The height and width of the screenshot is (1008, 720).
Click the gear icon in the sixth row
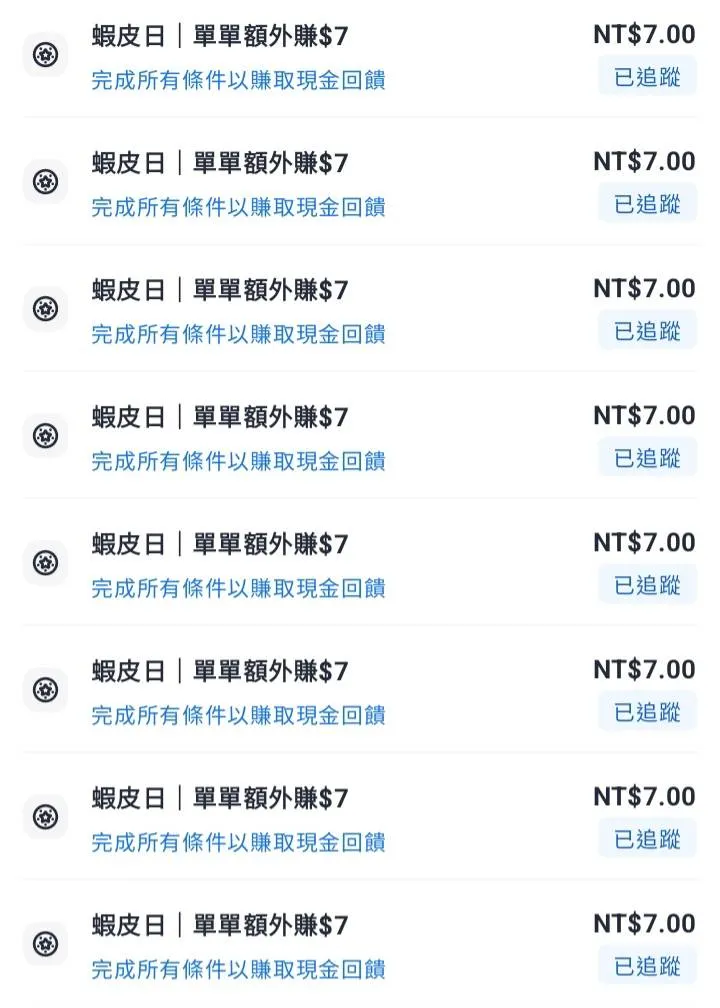point(45,690)
